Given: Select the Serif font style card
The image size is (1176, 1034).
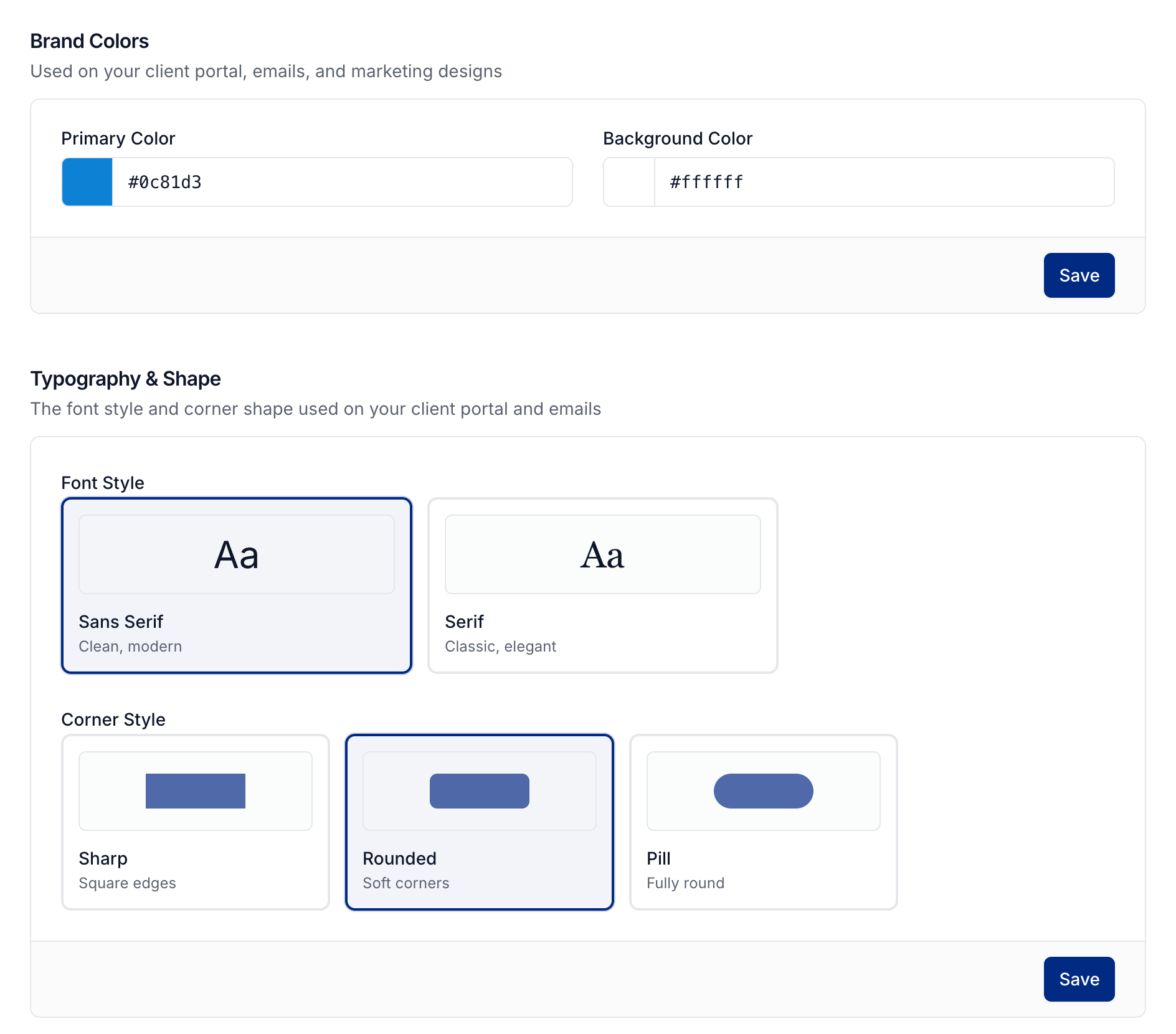Looking at the screenshot, I should click(603, 586).
